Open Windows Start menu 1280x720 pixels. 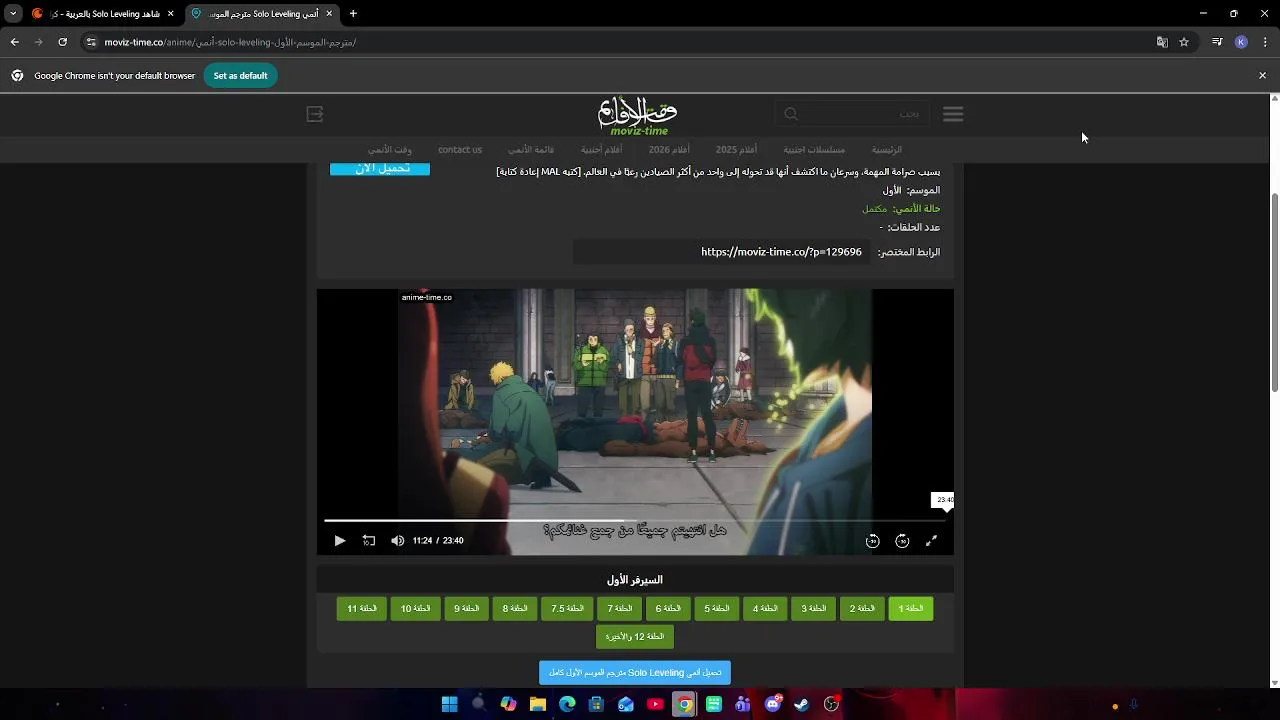449,704
